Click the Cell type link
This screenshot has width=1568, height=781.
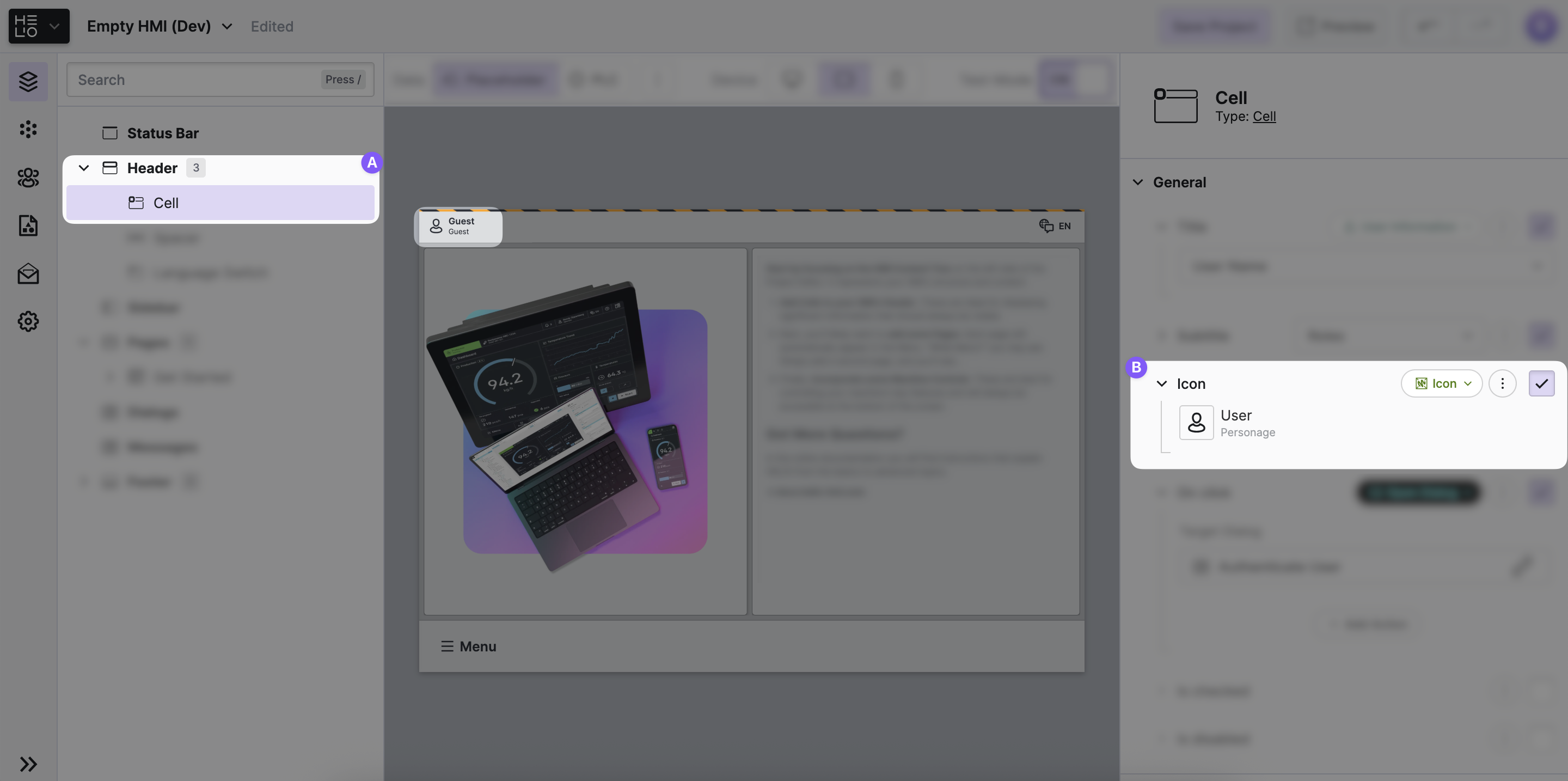[1264, 116]
